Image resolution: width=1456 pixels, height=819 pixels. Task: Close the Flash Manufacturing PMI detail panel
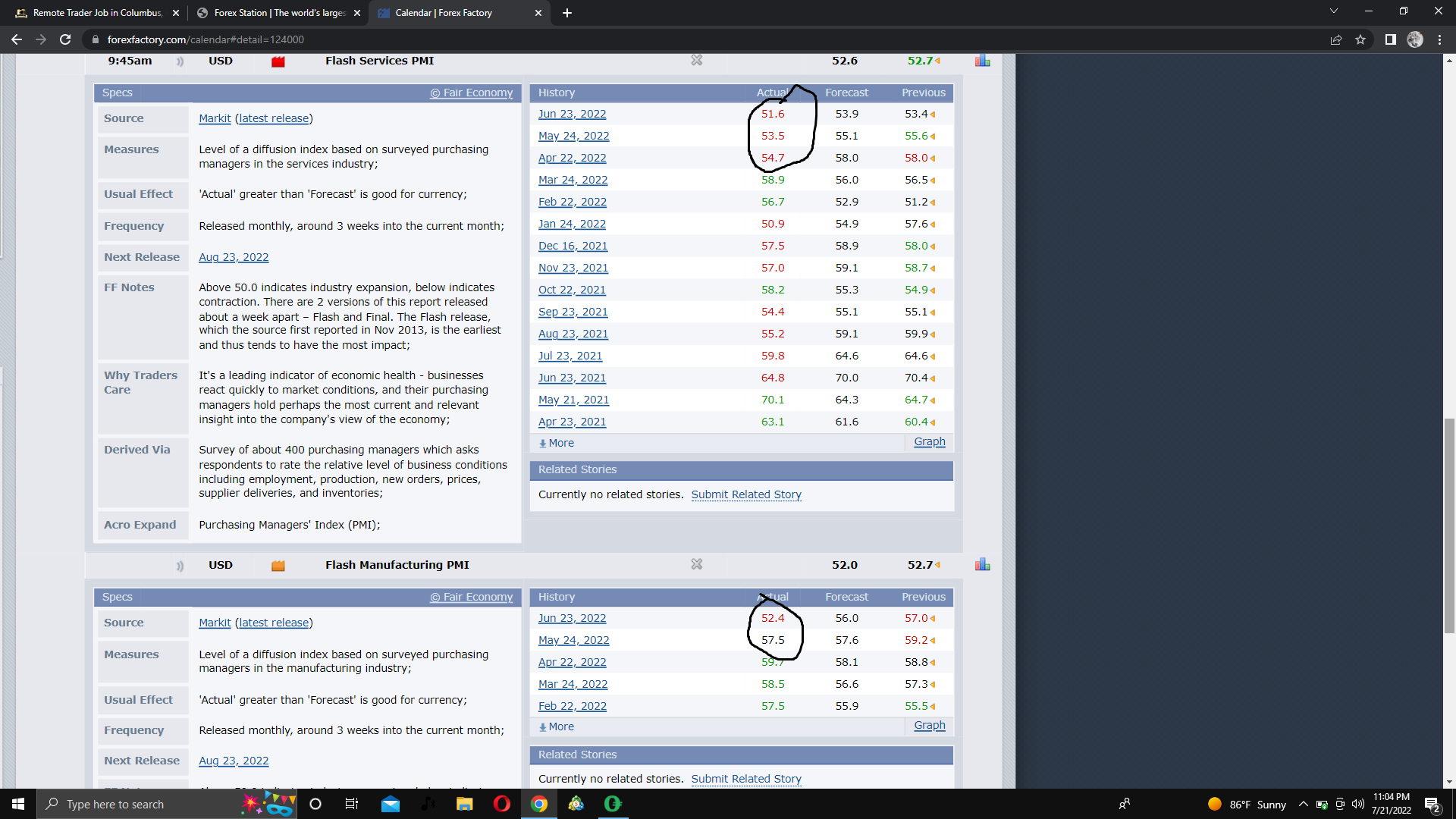(696, 564)
